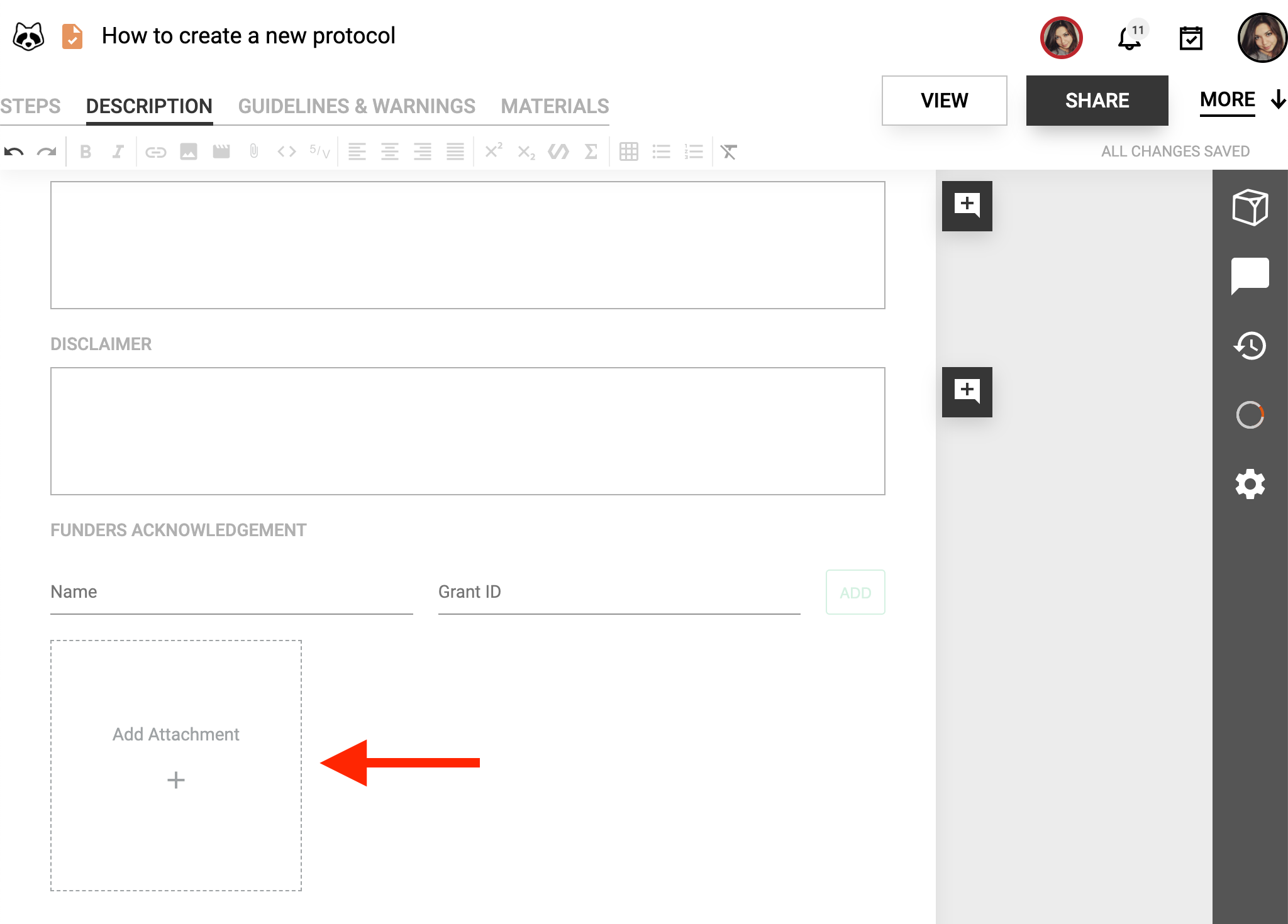
Task: Open the materials cube panel in sidebar
Action: click(x=1251, y=207)
